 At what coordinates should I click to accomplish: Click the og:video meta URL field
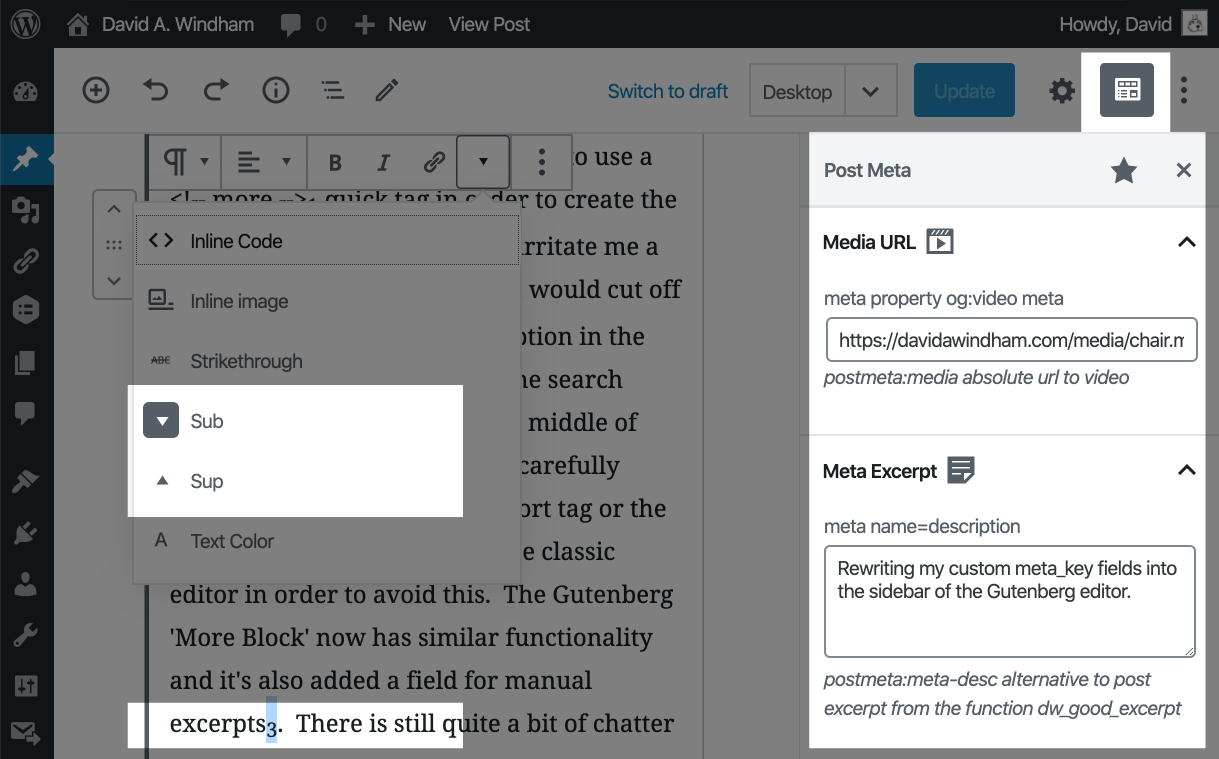point(1011,340)
